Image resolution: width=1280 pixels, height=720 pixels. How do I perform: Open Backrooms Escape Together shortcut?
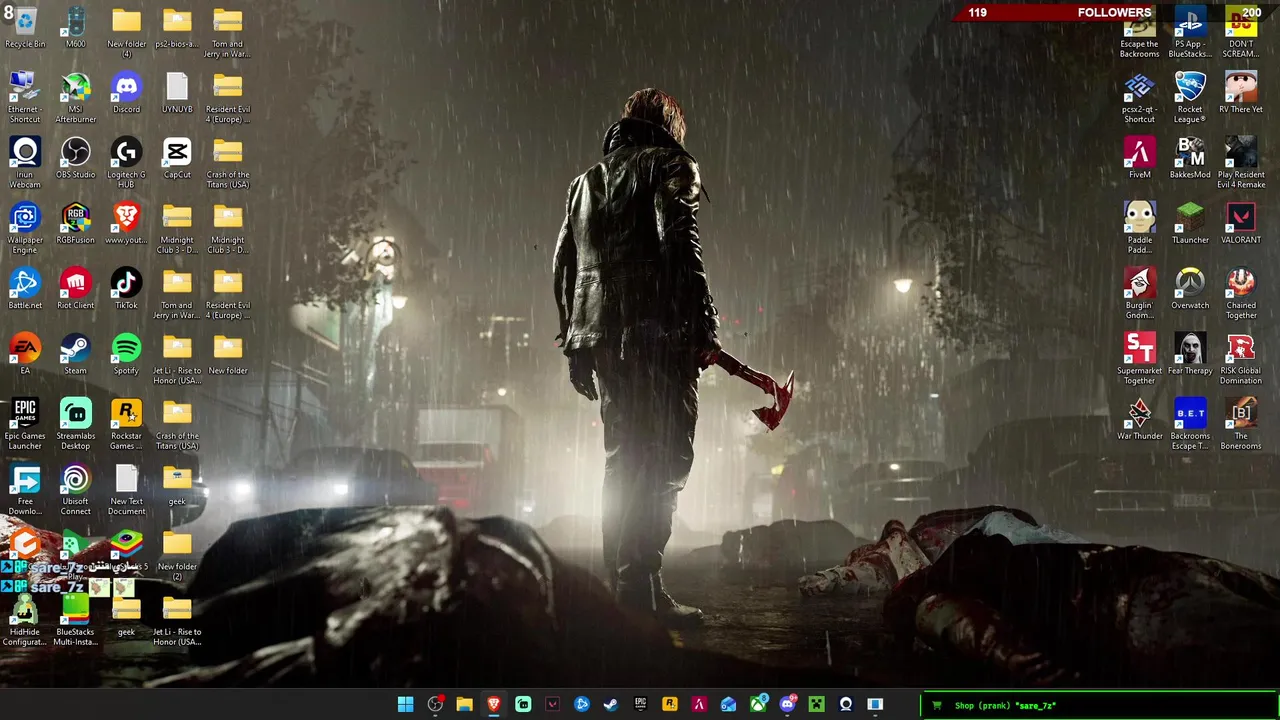[1190, 424]
